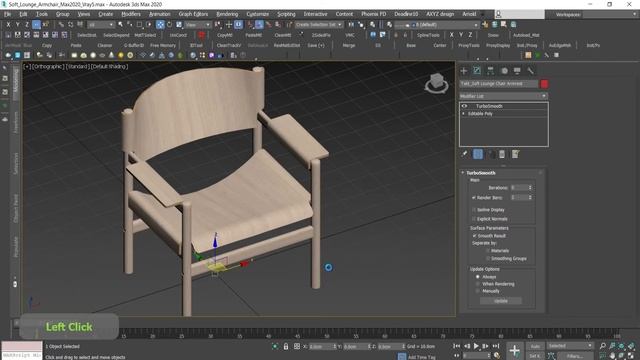
Task: Click the Rectangular Selection Region icon
Action: click(139, 24)
